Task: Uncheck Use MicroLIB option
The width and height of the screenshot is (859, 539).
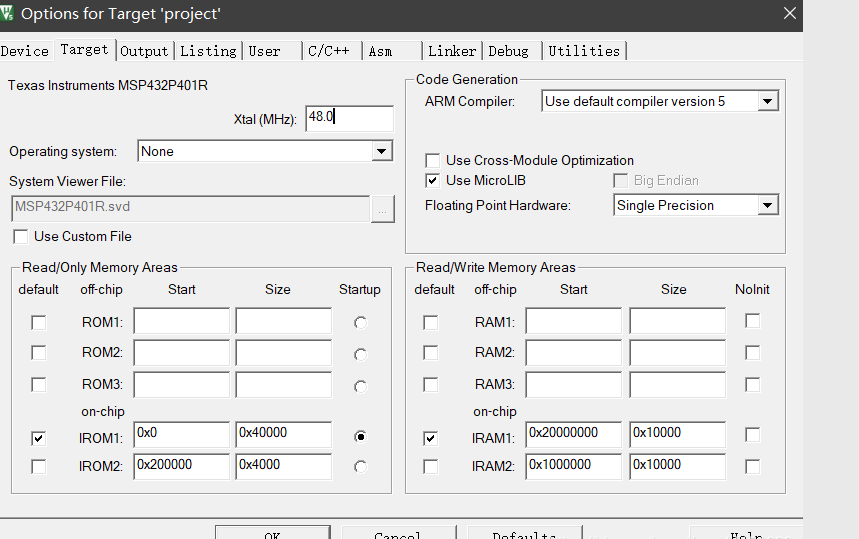Action: pos(433,180)
